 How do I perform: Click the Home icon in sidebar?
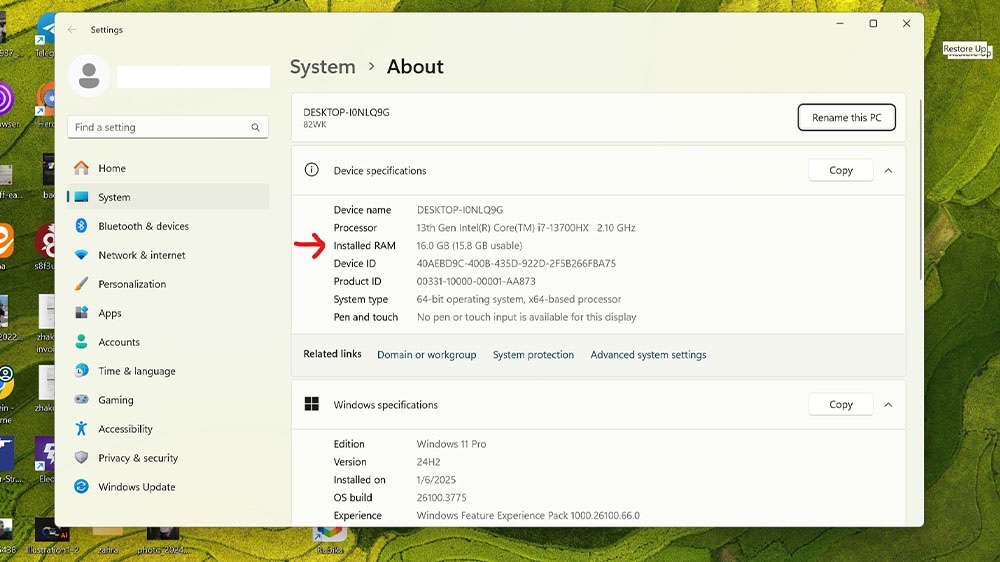point(81,168)
